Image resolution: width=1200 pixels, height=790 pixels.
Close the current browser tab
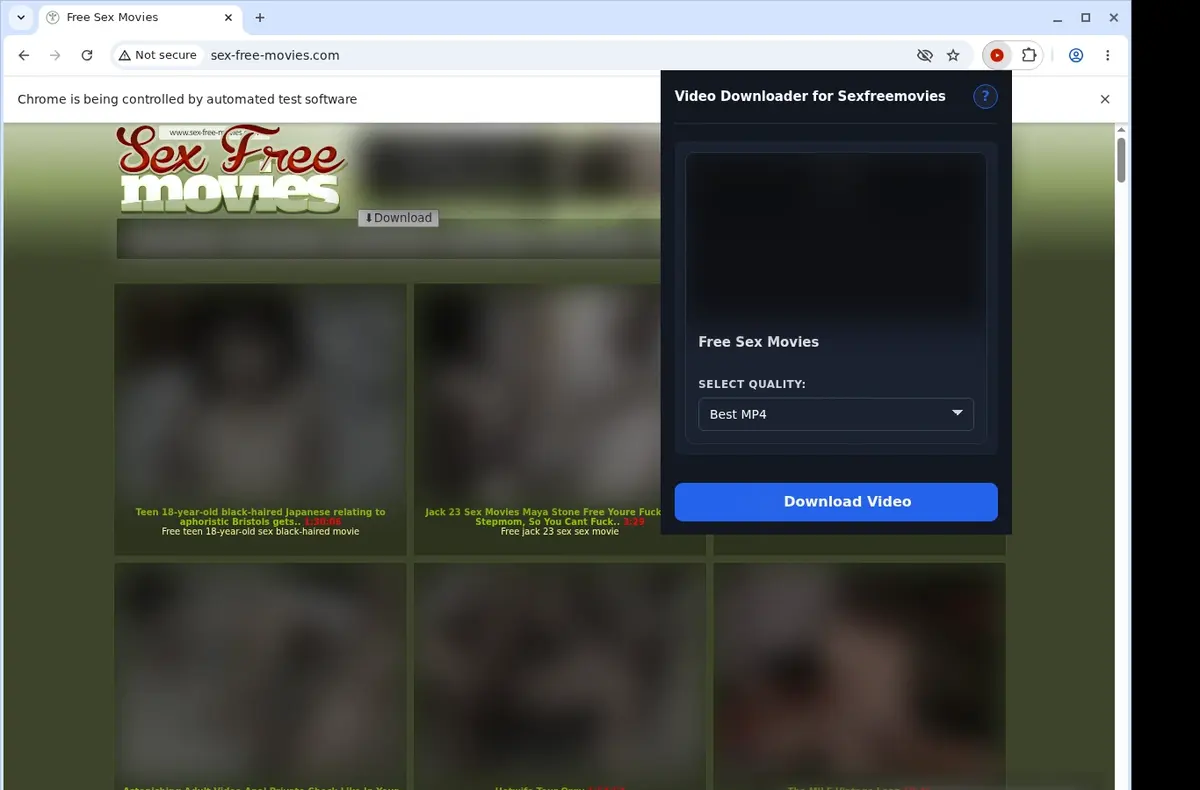229,17
